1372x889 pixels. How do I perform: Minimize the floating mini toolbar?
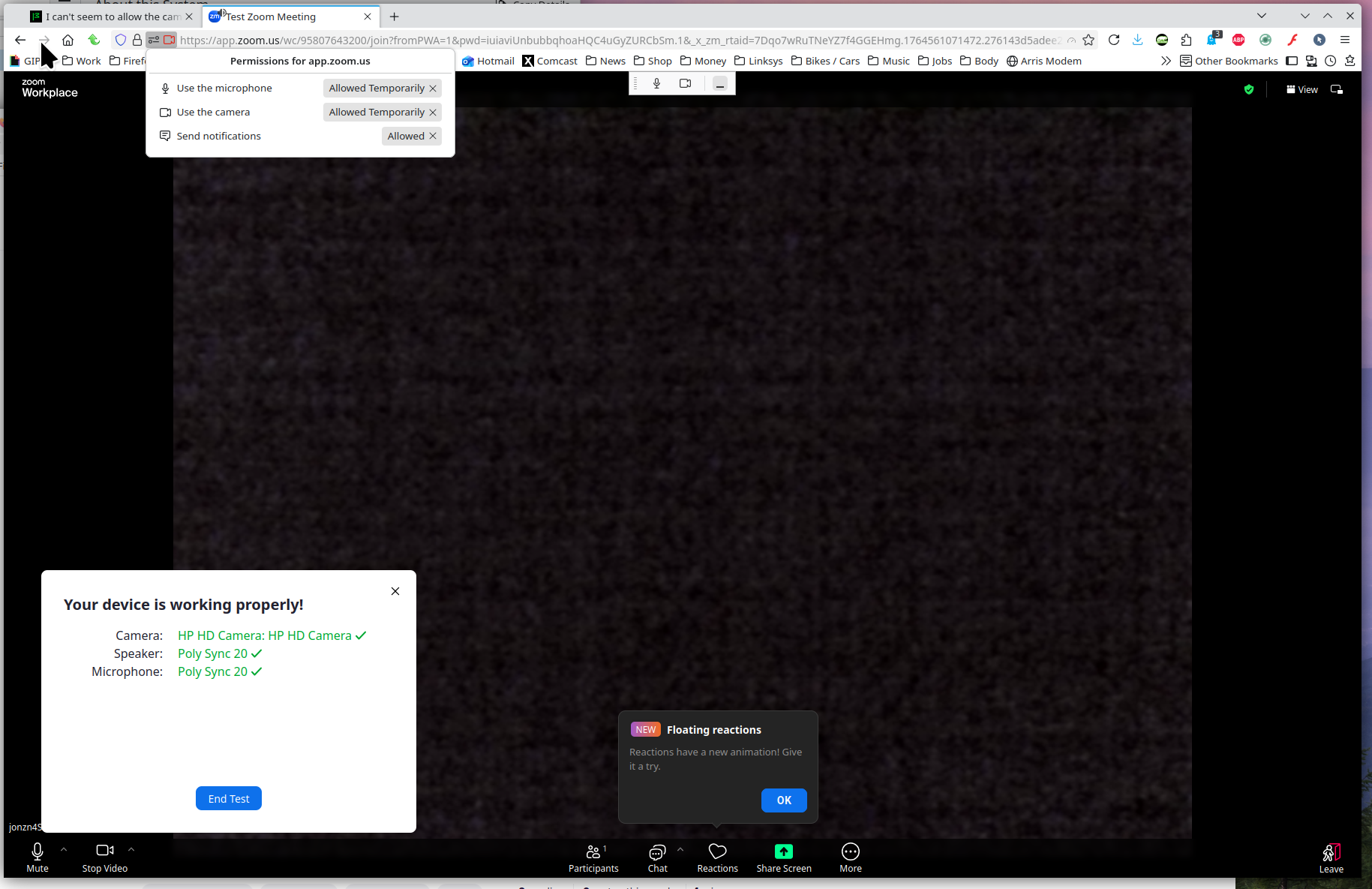tap(720, 84)
